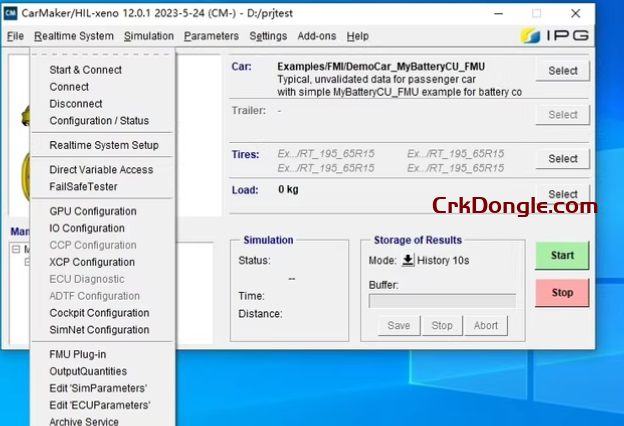
Task: Click the IPG logo icon
Action: (530, 36)
